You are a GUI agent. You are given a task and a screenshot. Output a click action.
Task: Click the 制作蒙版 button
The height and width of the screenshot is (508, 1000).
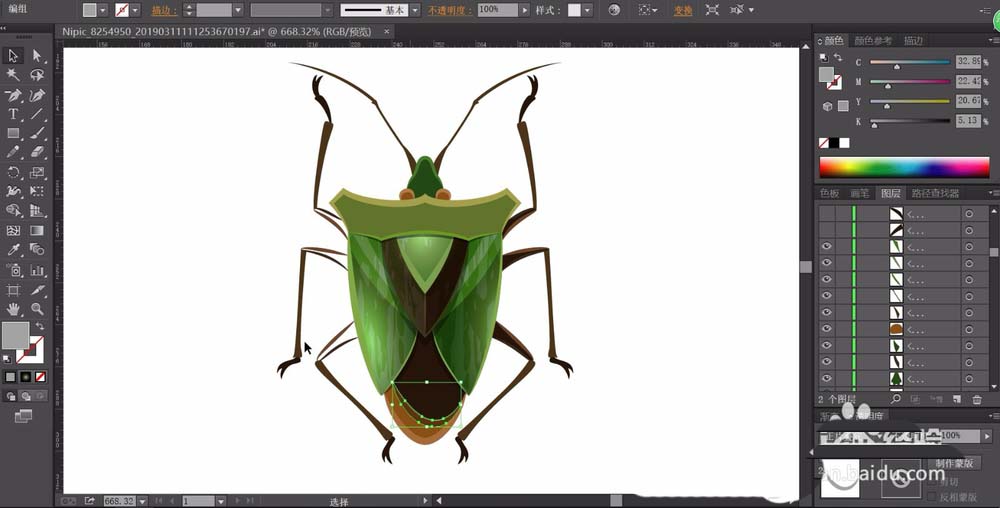coord(956,463)
